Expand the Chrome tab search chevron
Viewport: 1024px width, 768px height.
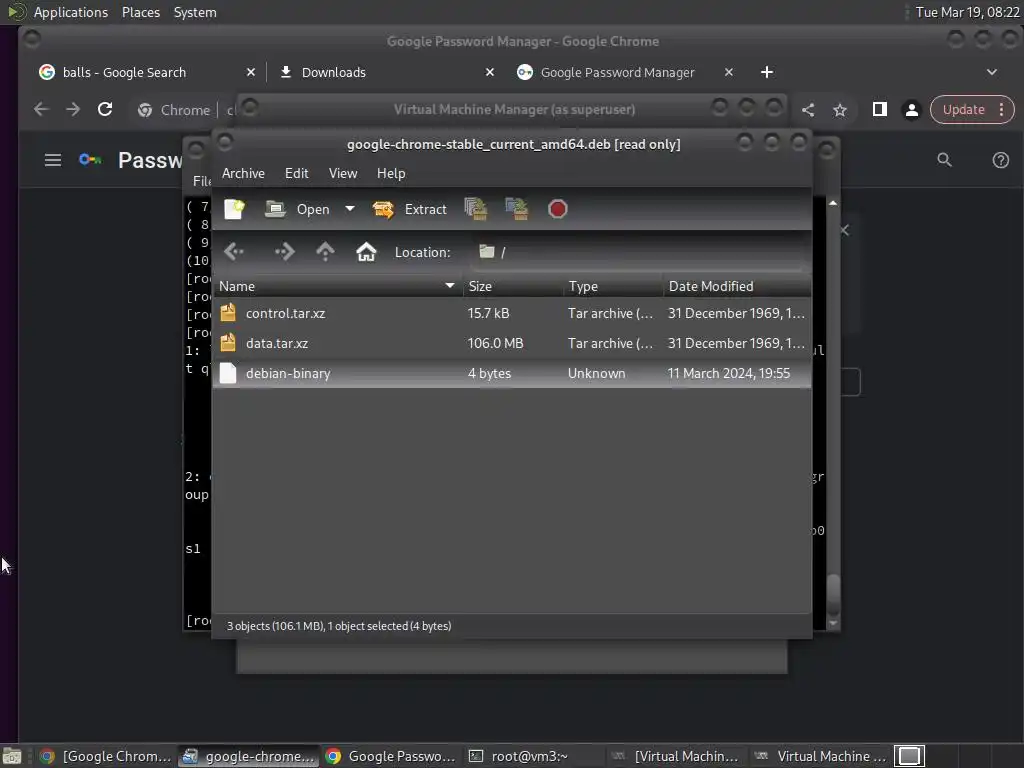(x=991, y=72)
